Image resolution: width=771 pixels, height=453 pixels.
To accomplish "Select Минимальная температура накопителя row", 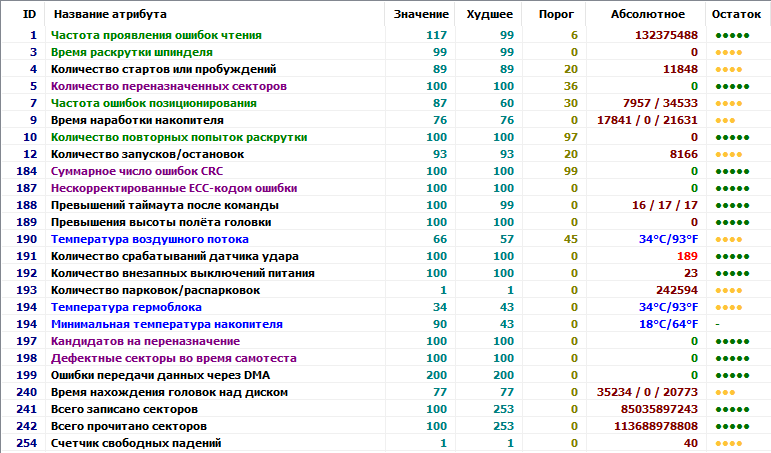I will coord(386,324).
